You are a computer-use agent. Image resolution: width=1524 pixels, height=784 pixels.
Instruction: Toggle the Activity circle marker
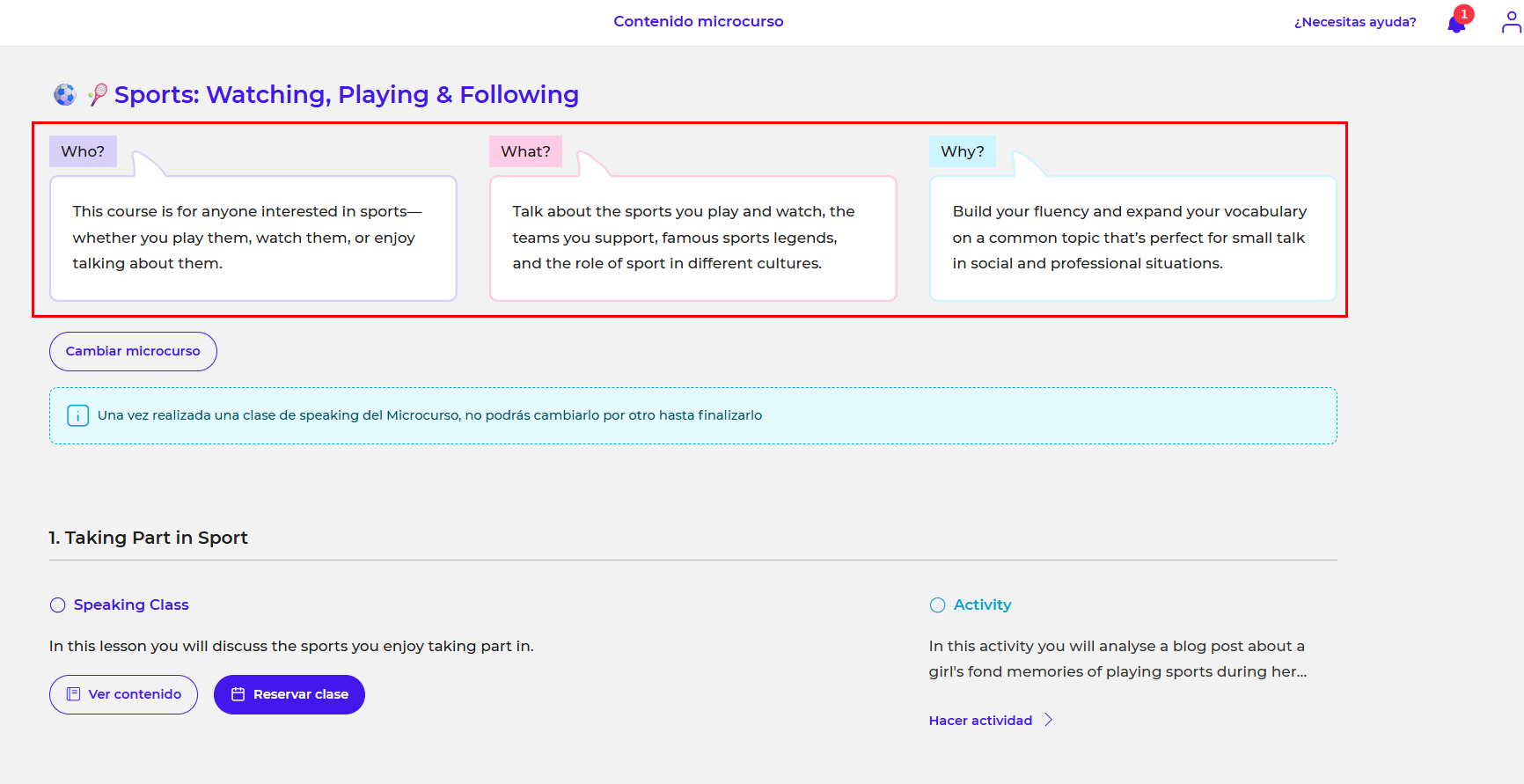937,605
